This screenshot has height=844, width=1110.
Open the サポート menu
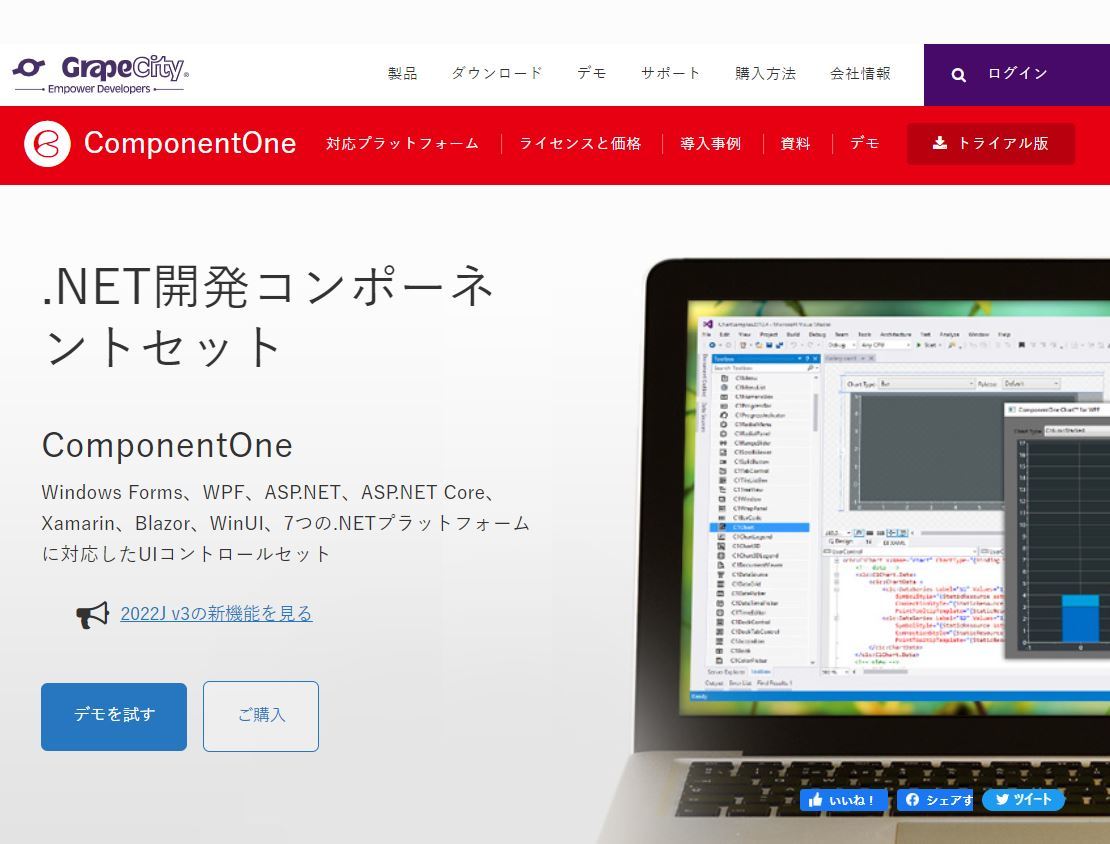[670, 74]
